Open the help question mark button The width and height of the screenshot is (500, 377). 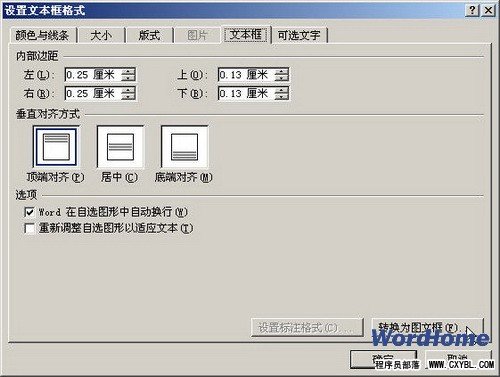[x=472, y=10]
